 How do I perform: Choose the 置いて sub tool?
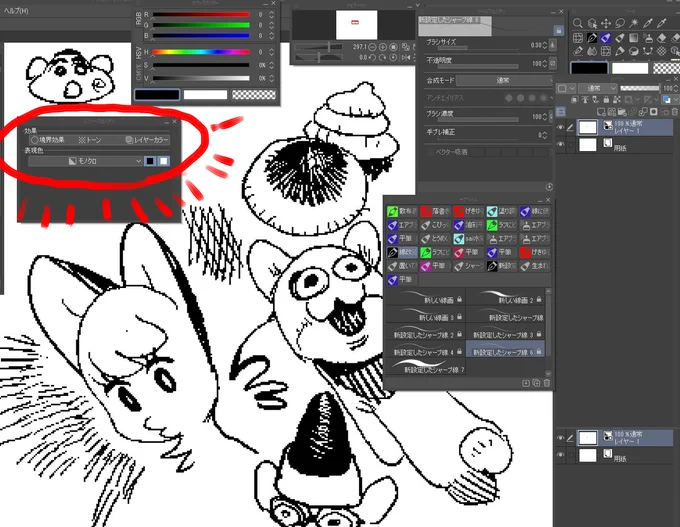point(402,265)
